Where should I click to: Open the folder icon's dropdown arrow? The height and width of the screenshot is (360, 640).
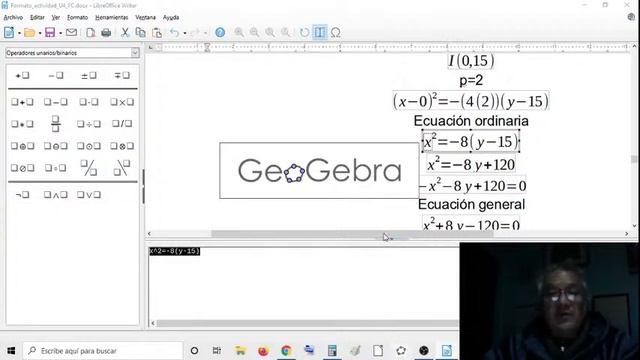pos(40,33)
